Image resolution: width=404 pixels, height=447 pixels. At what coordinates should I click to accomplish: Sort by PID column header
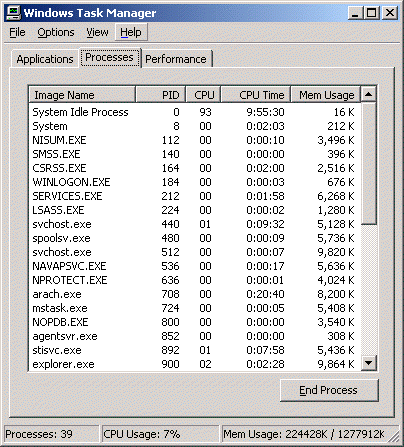click(x=161, y=95)
